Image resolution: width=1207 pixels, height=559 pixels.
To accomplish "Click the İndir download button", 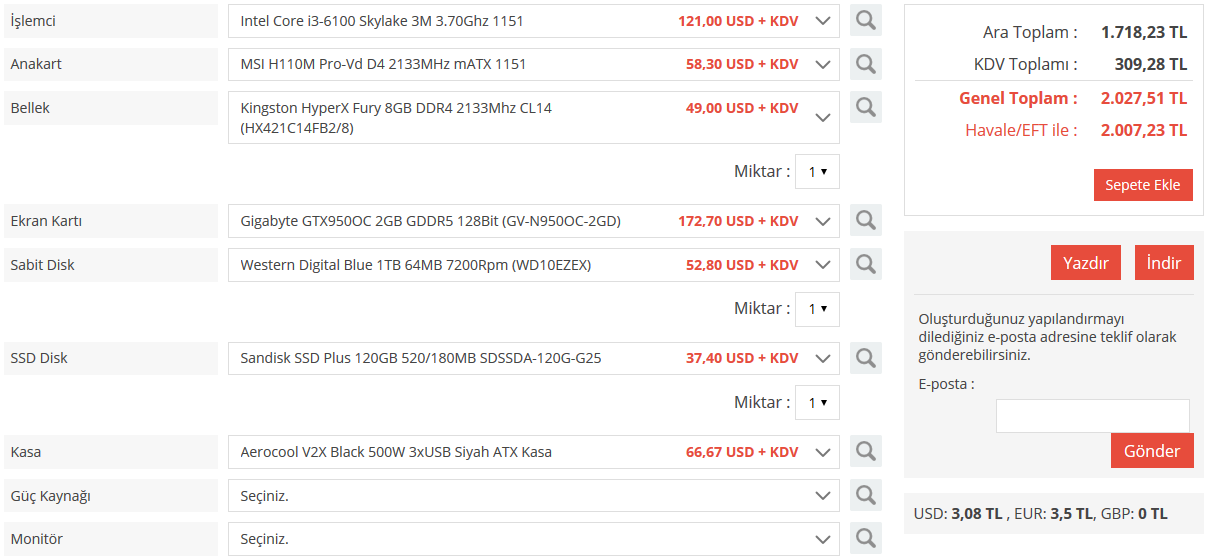I will click(x=1163, y=263).
